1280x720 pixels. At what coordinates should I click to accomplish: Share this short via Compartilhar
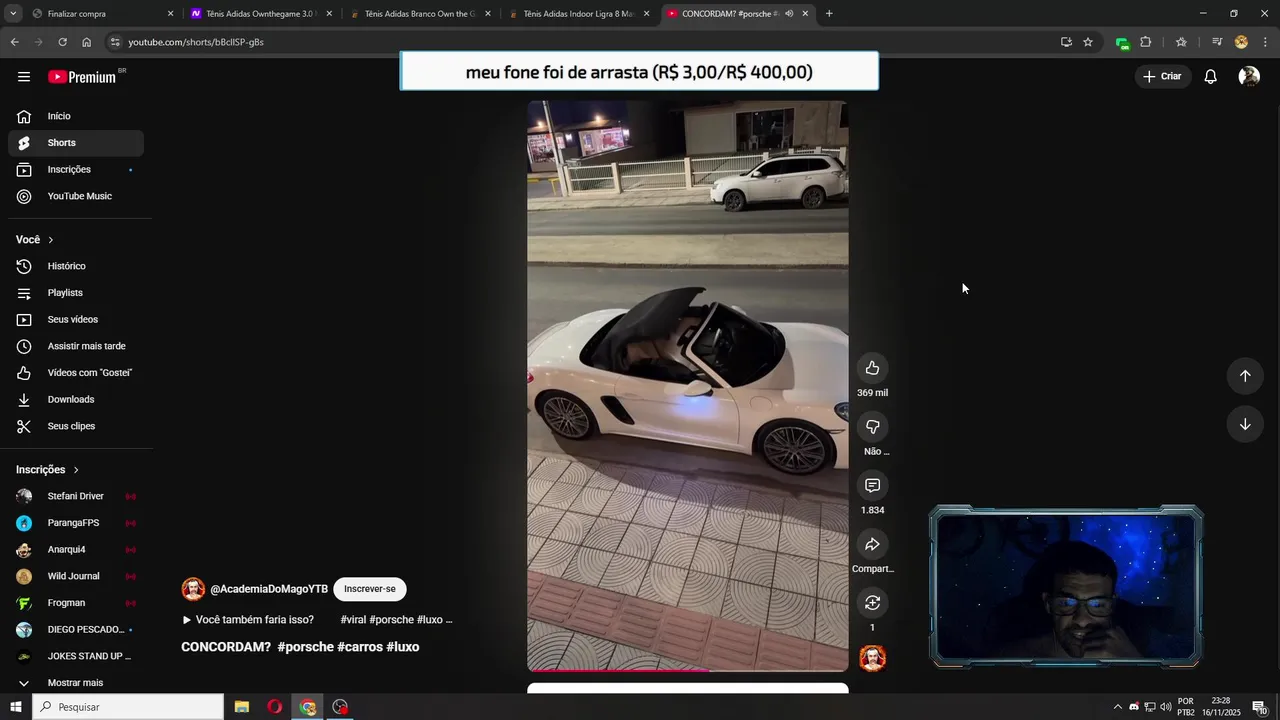[872, 545]
